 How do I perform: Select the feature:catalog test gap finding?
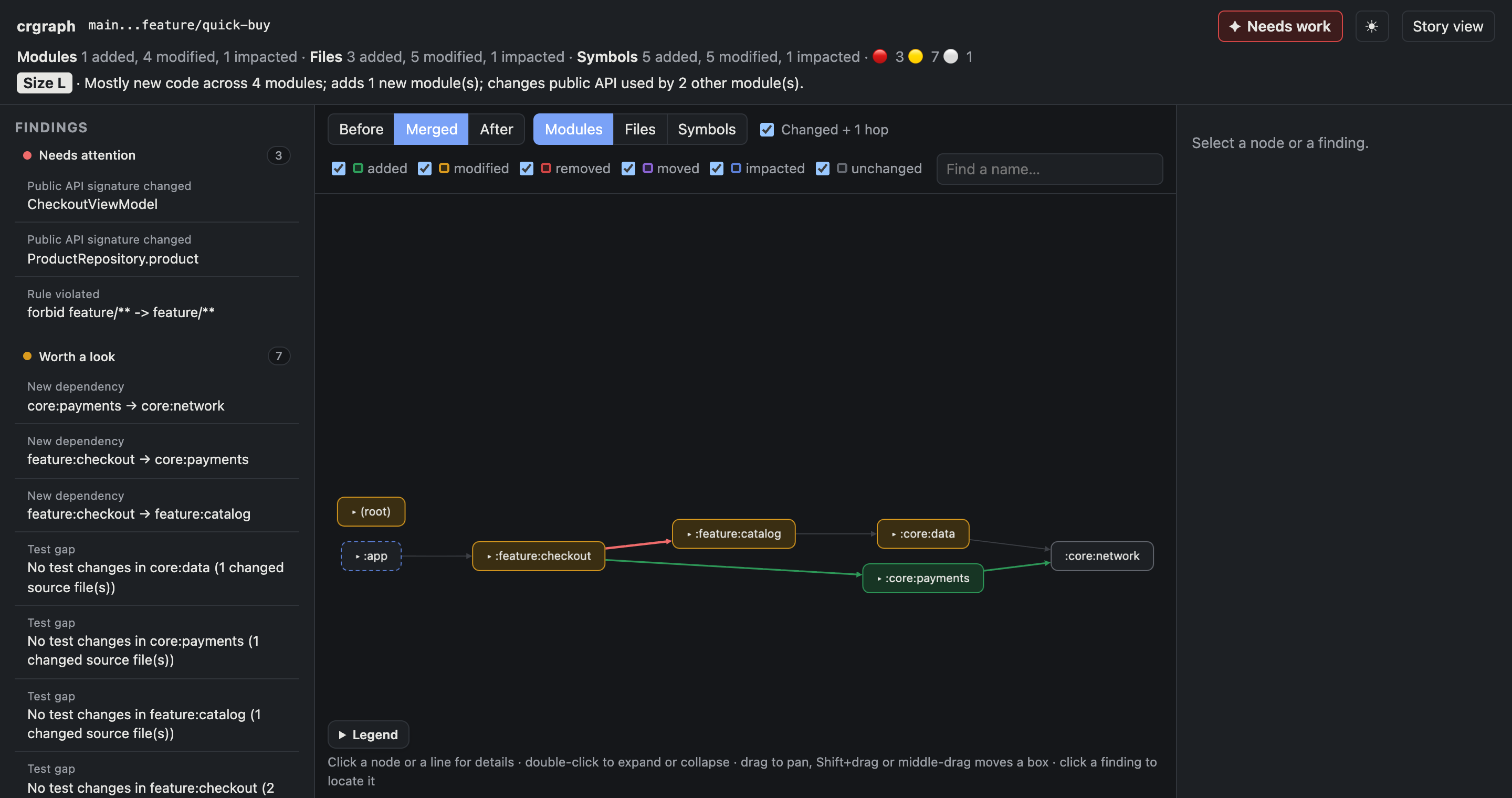(x=157, y=715)
